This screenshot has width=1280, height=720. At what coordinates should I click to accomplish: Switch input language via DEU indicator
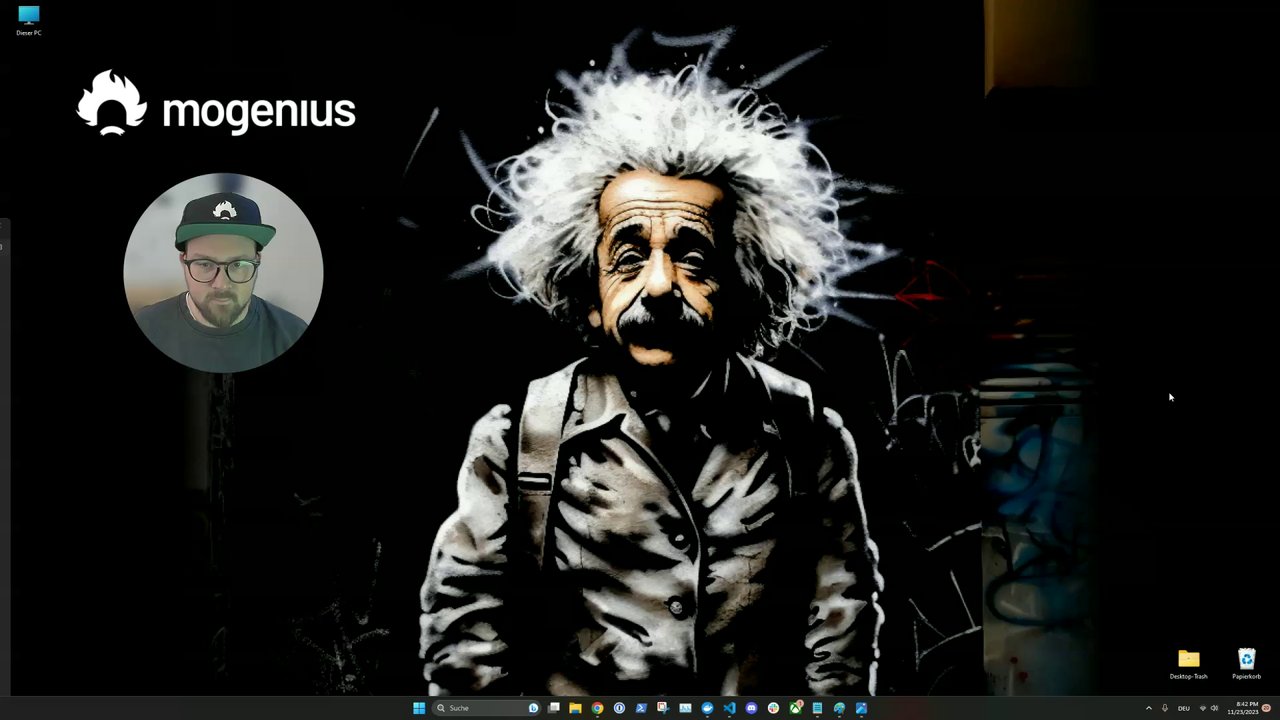pyautogui.click(x=1184, y=708)
